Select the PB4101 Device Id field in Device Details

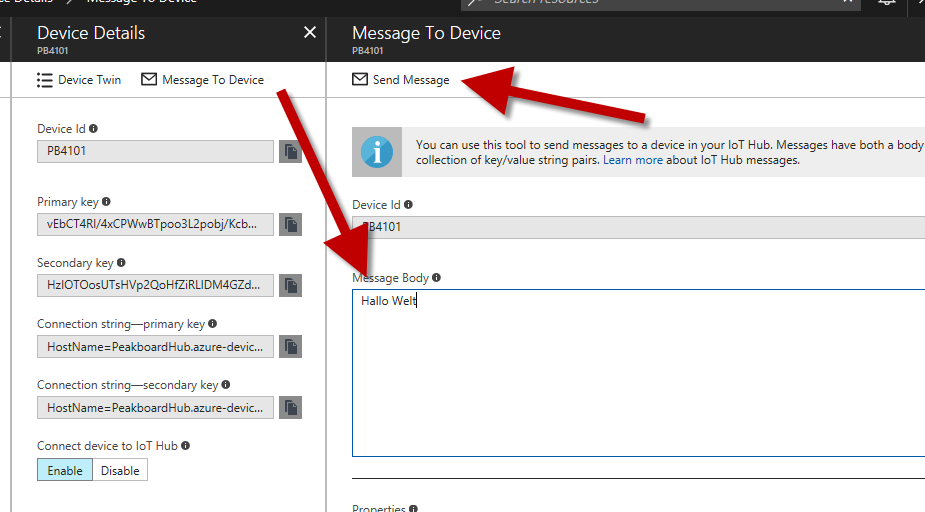click(155, 151)
